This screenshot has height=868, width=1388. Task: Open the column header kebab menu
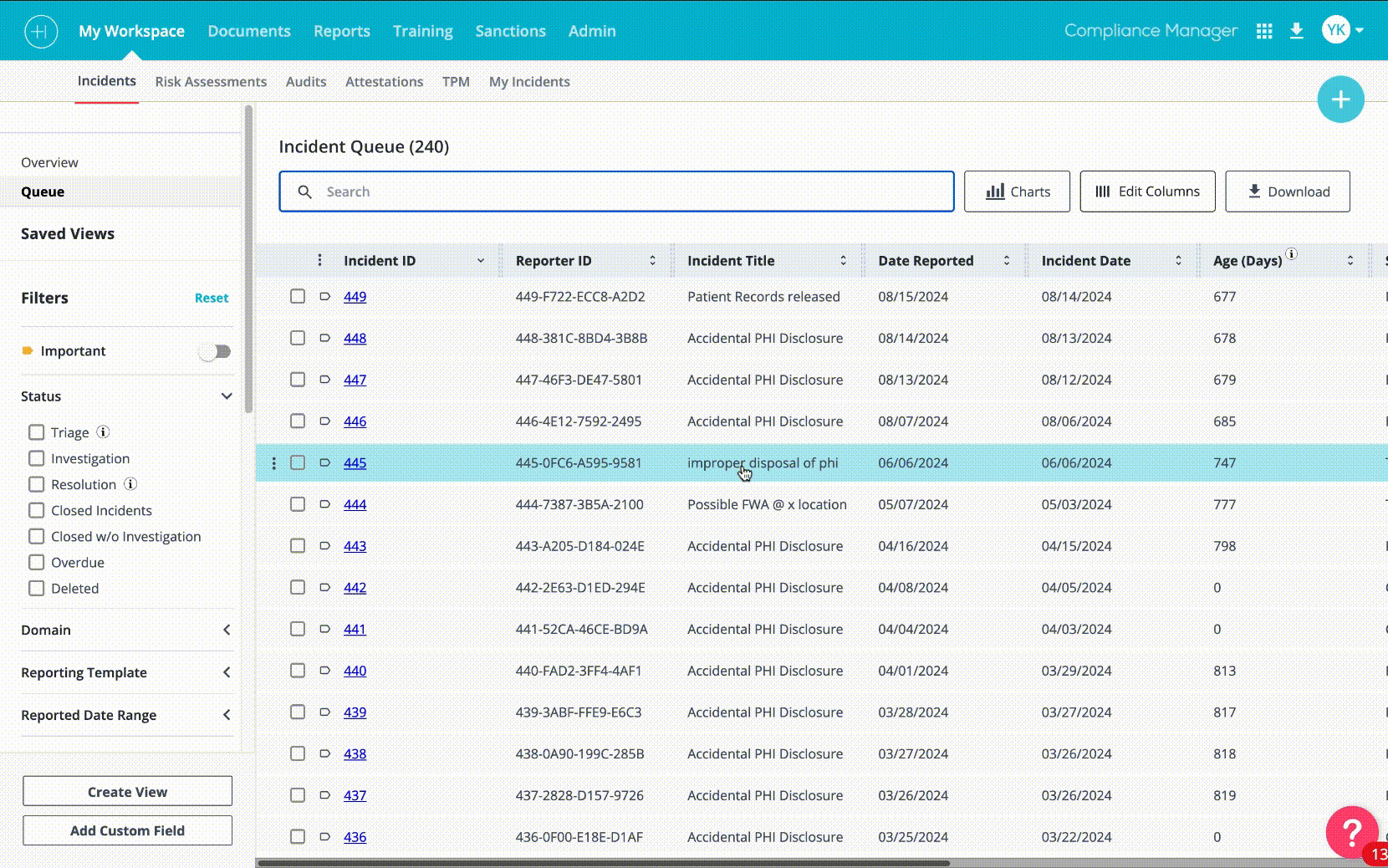point(319,260)
